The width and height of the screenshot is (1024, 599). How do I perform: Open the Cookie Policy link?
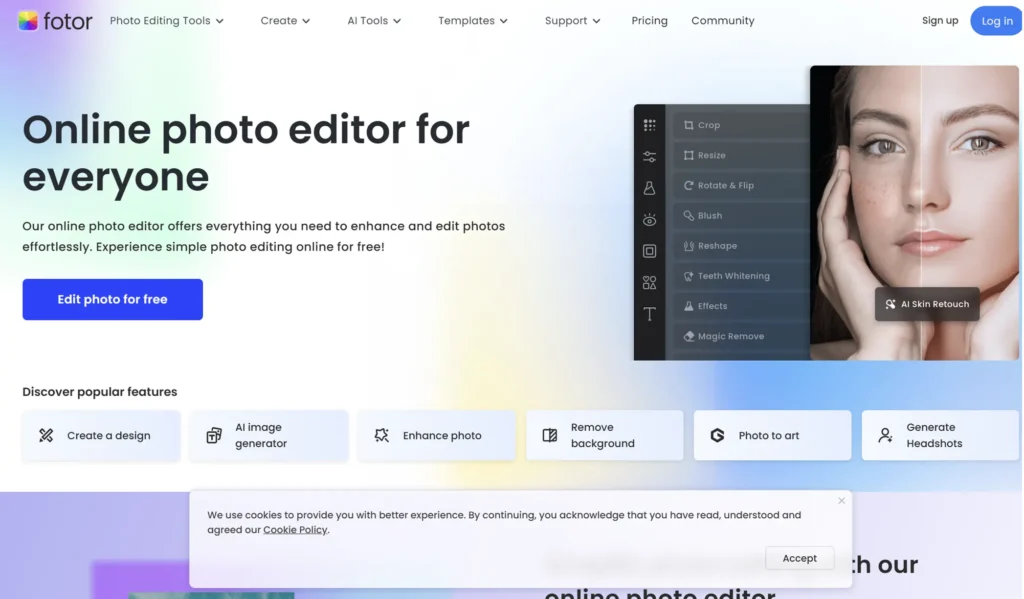pyautogui.click(x=295, y=530)
